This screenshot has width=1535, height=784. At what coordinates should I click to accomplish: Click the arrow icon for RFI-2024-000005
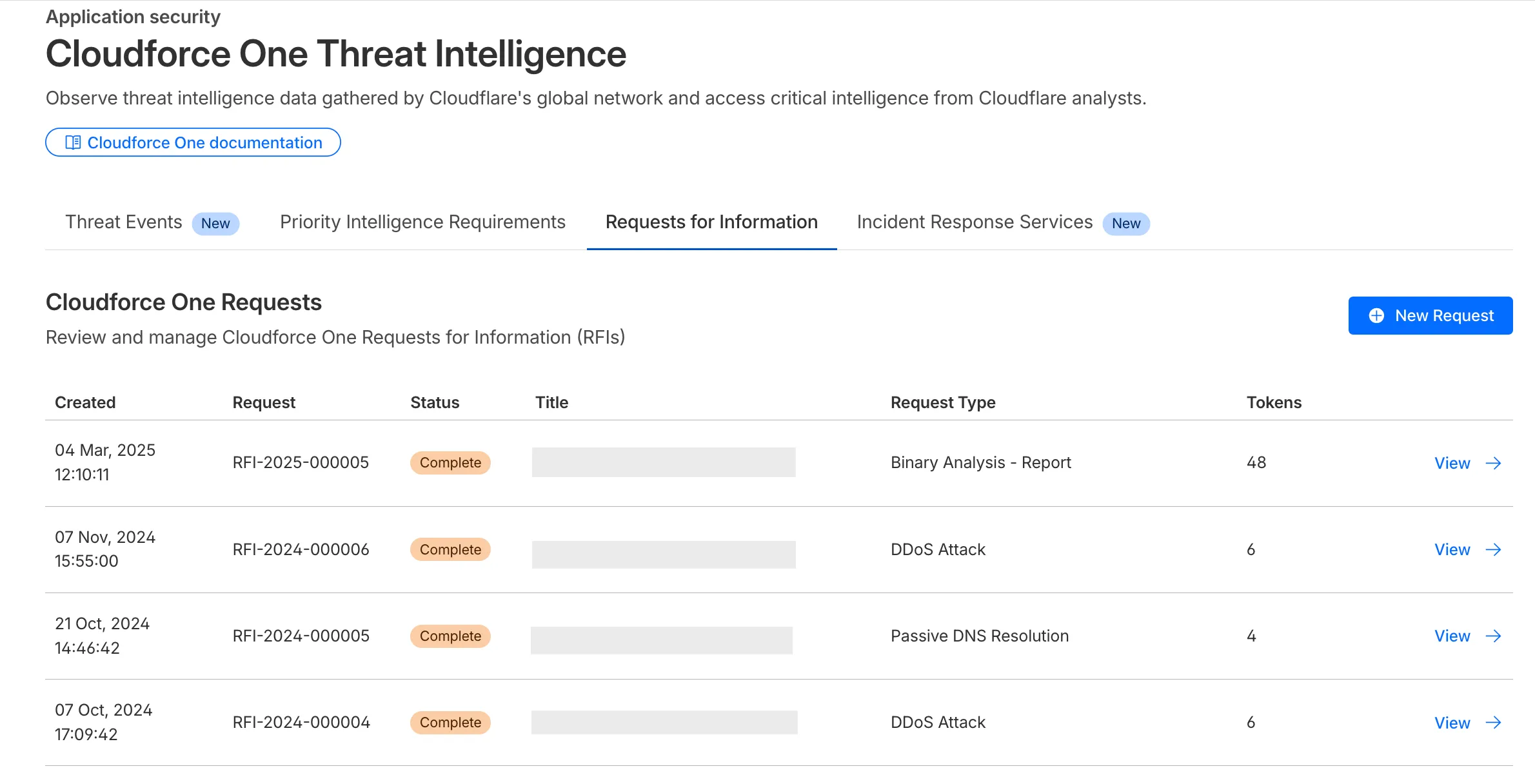pos(1493,636)
